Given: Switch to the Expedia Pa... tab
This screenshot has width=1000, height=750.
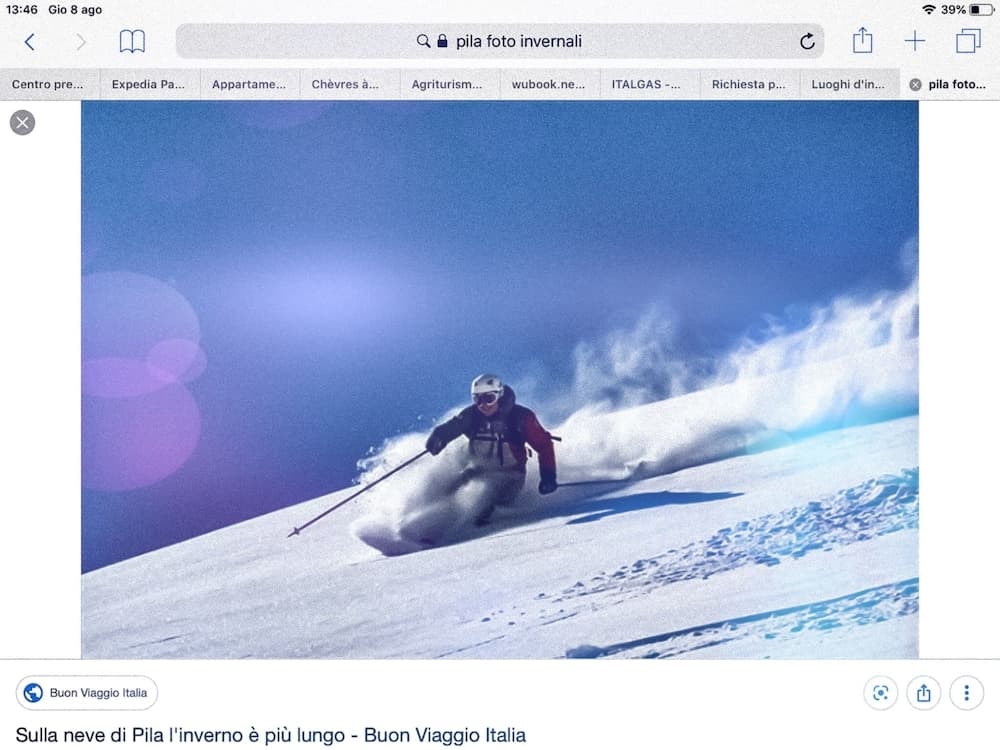Looking at the screenshot, I should [150, 84].
